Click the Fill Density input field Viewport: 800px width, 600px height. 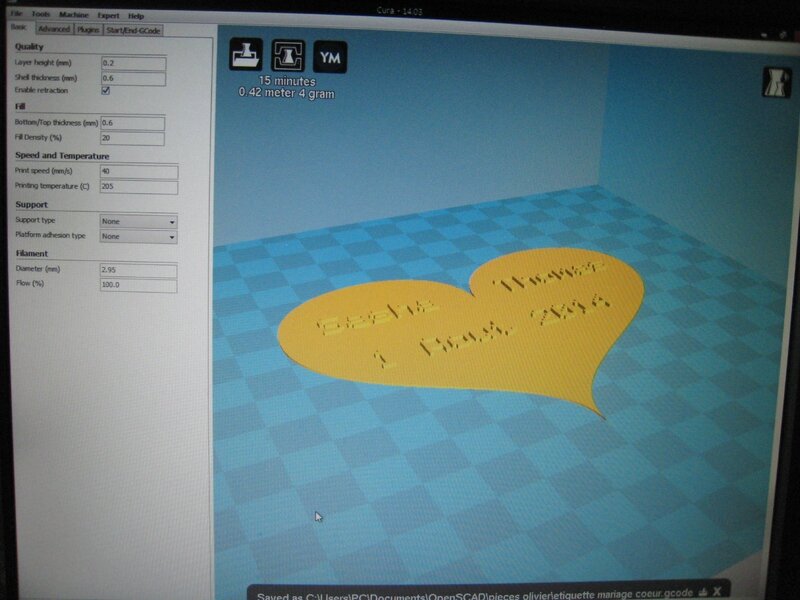pyautogui.click(x=132, y=138)
